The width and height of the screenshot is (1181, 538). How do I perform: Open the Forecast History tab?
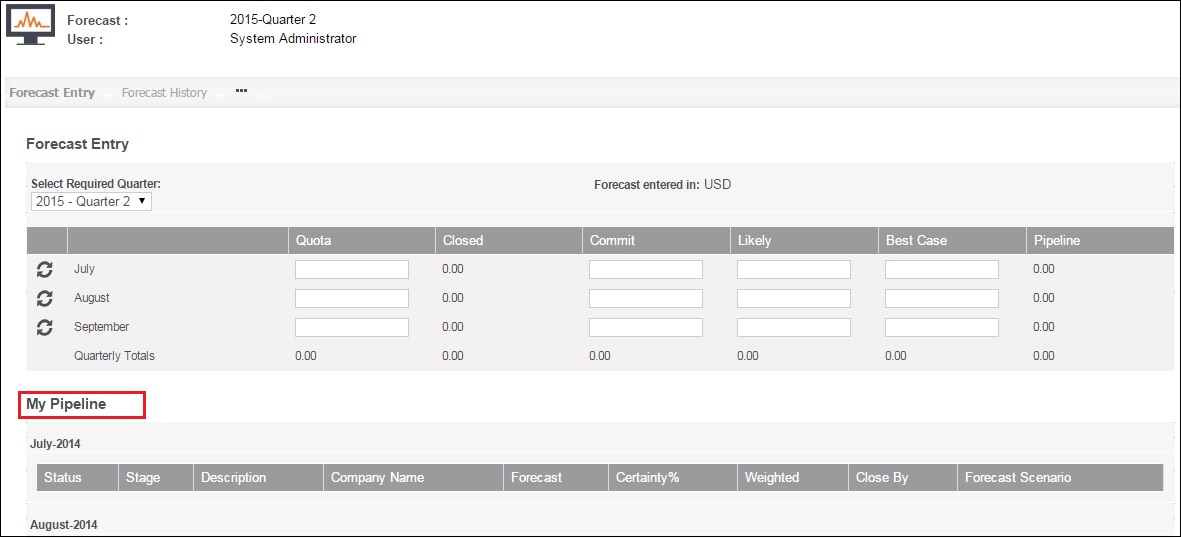(x=164, y=93)
